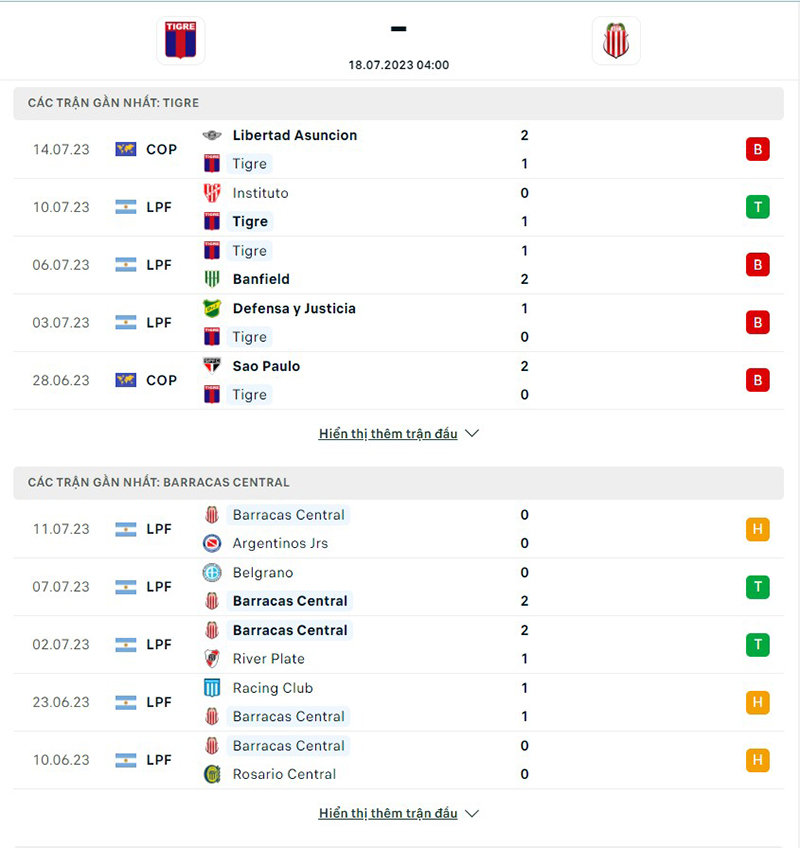Screen dimensions: 800x848
Task: Select the 'Các trận gần nhất: Barracas Central' header
Action: 158,482
